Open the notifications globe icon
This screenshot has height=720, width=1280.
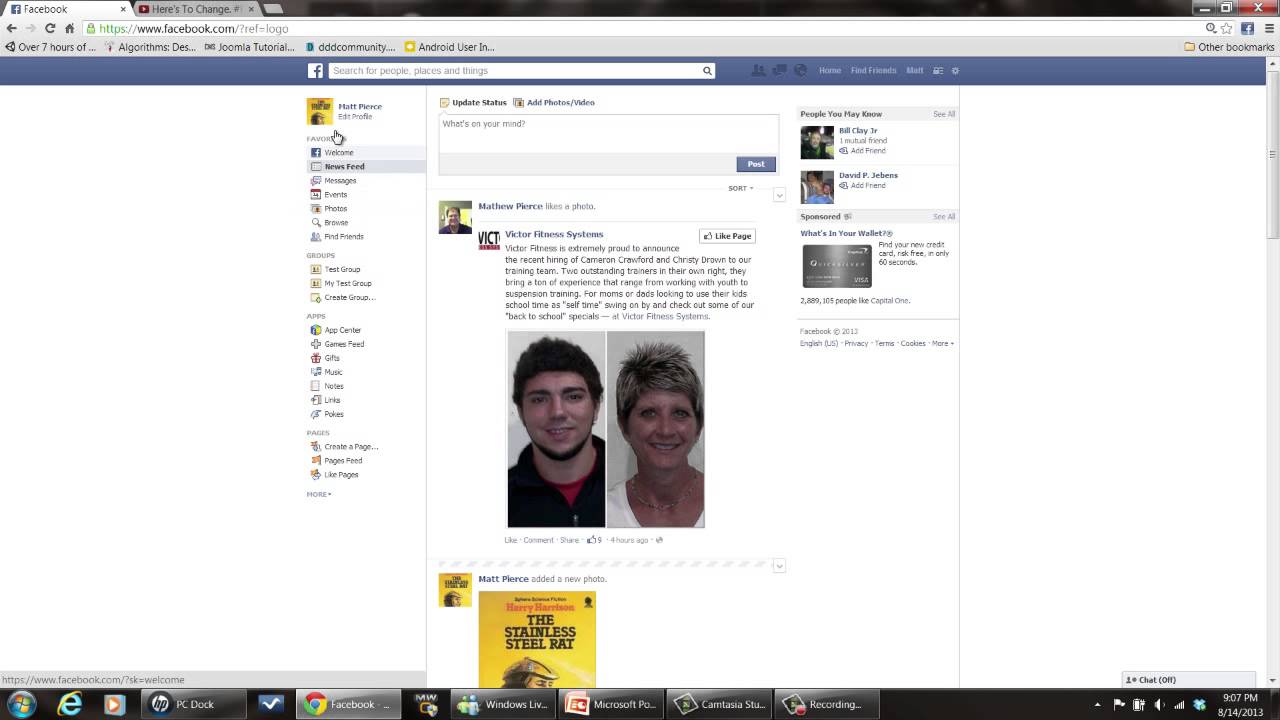(x=800, y=70)
